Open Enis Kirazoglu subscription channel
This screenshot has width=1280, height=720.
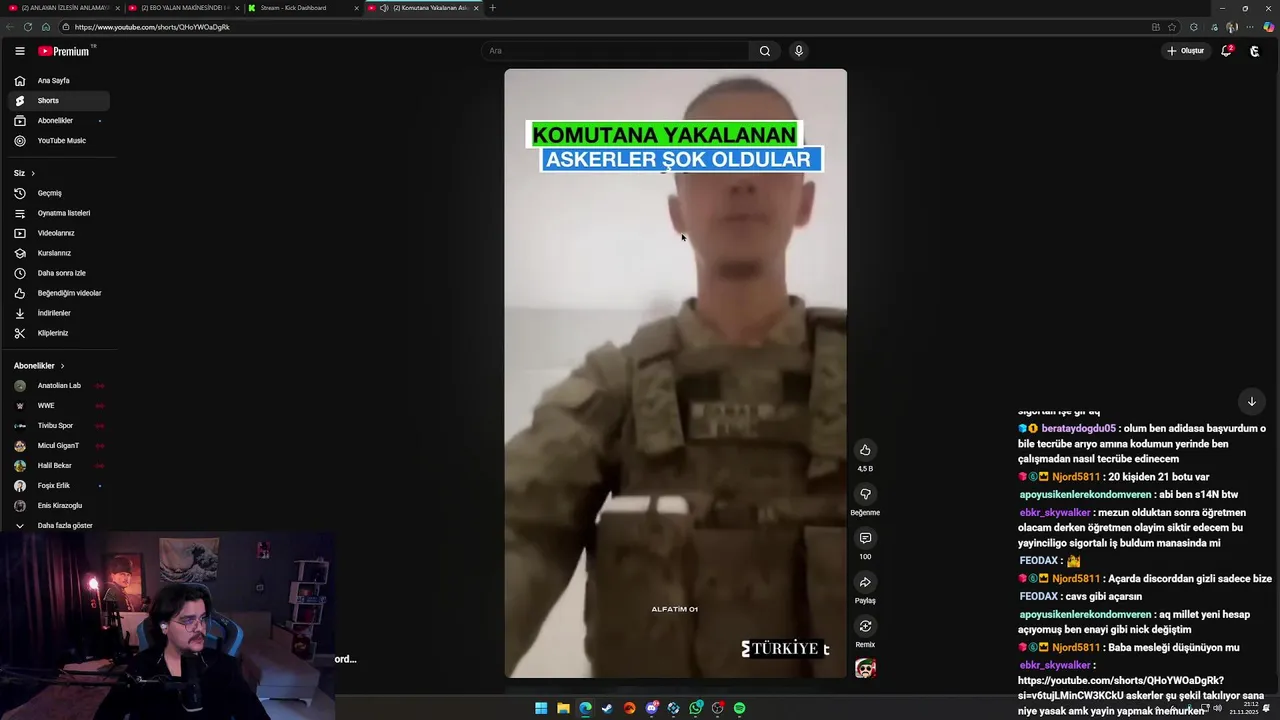point(59,506)
